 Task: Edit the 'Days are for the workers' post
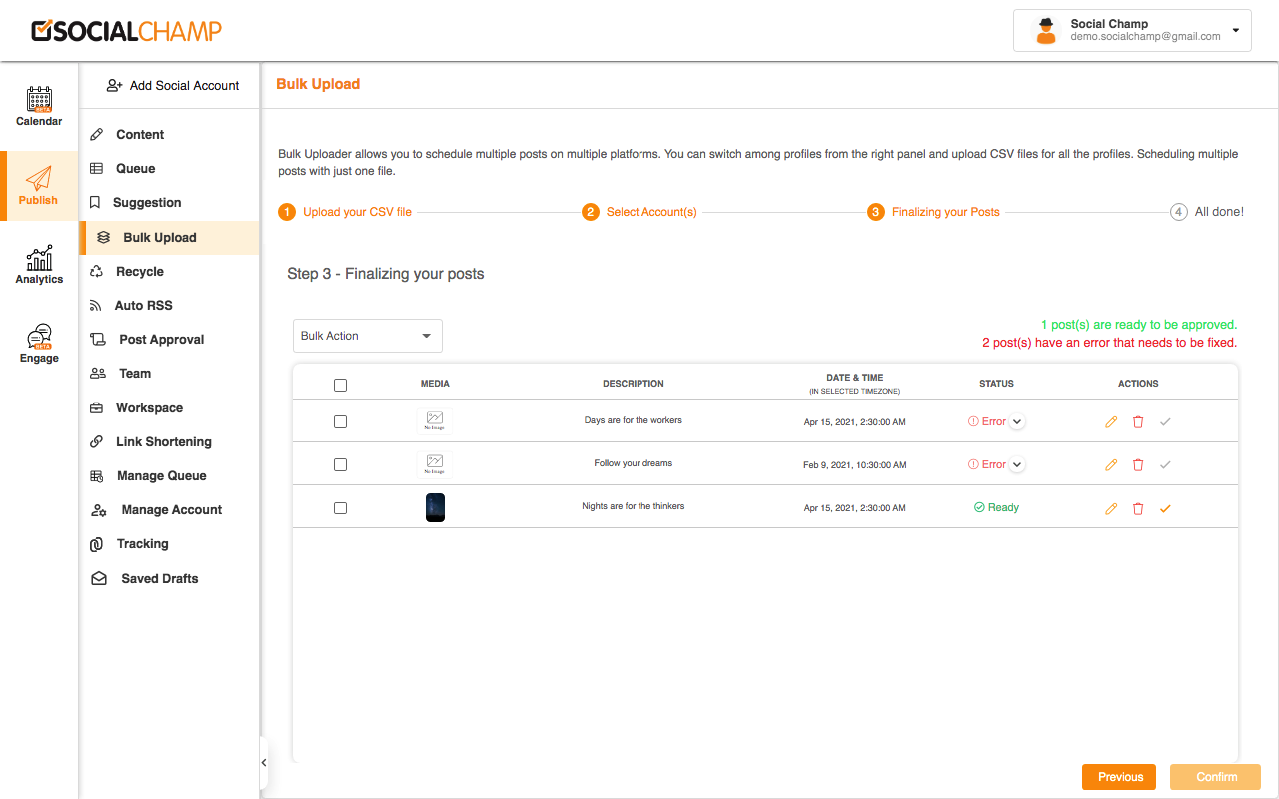[1111, 422]
